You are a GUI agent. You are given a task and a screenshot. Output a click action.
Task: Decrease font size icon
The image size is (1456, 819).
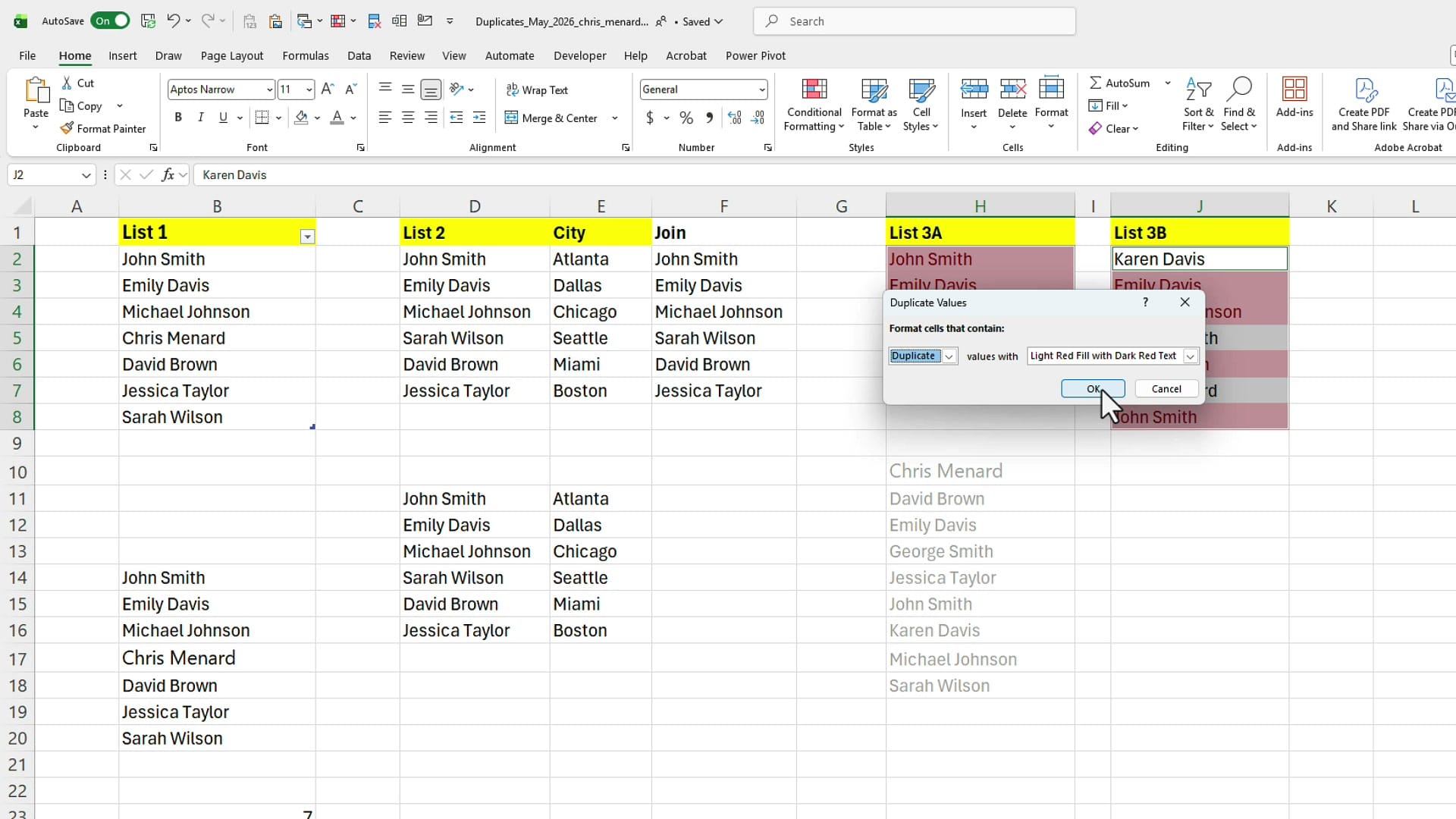click(350, 89)
